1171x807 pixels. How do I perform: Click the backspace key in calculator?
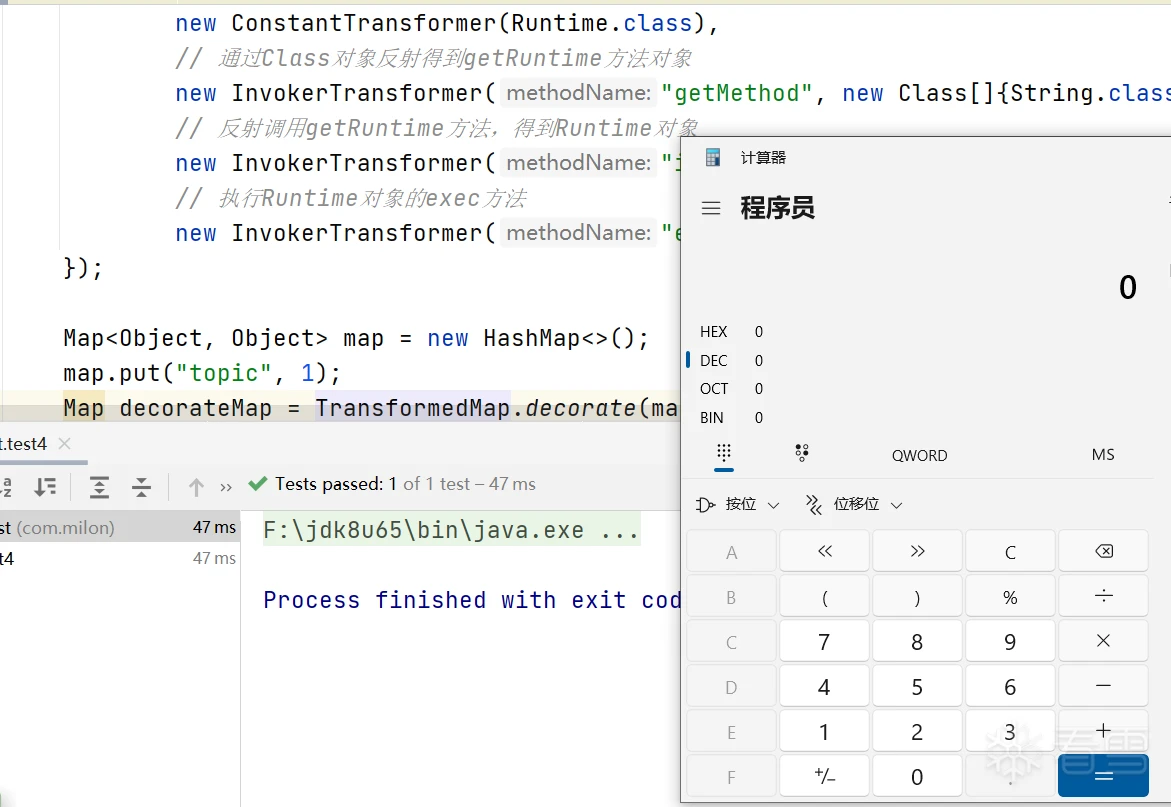click(x=1103, y=552)
